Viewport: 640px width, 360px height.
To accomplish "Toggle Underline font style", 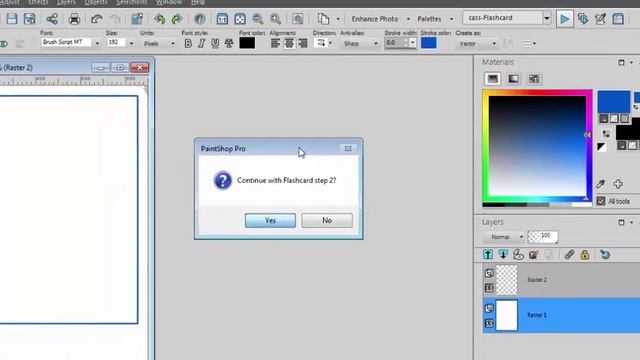I will click(215, 43).
